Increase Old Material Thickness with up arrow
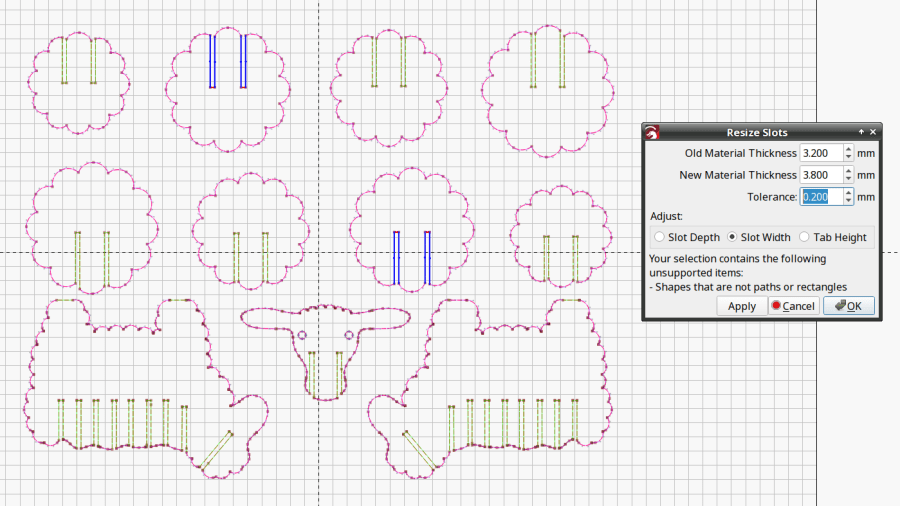Image resolution: width=900 pixels, height=506 pixels. pos(848,149)
